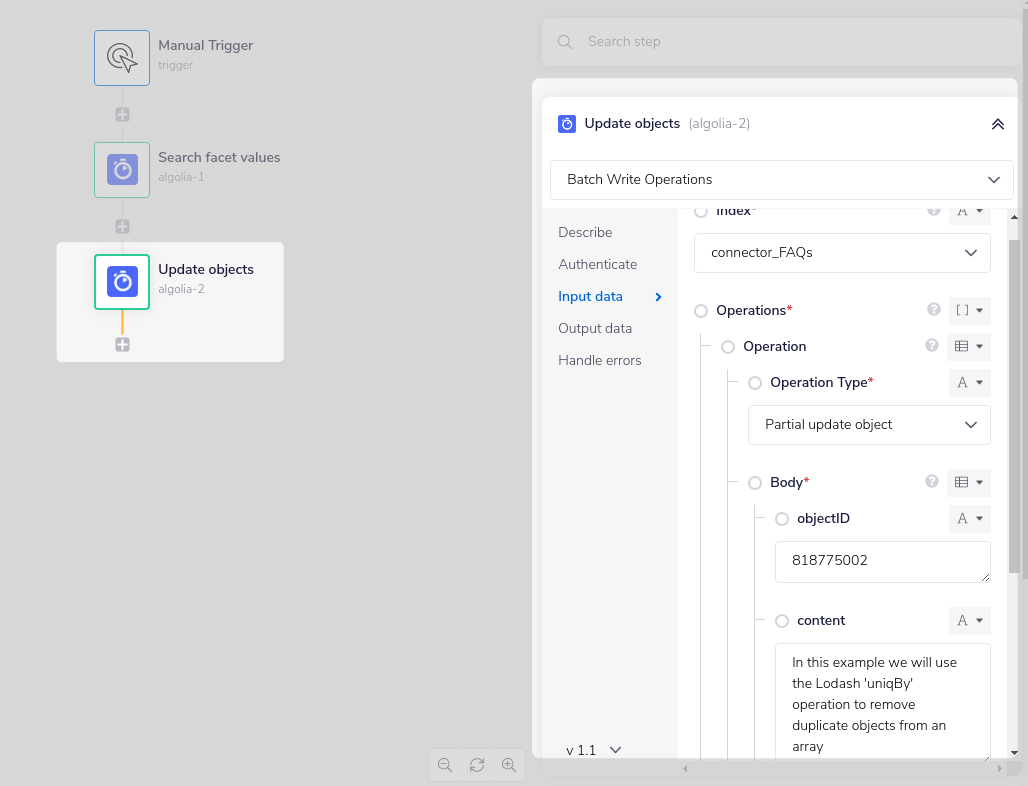This screenshot has height=786, width=1028.
Task: Select the Manual Trigger node icon
Action: point(121,57)
